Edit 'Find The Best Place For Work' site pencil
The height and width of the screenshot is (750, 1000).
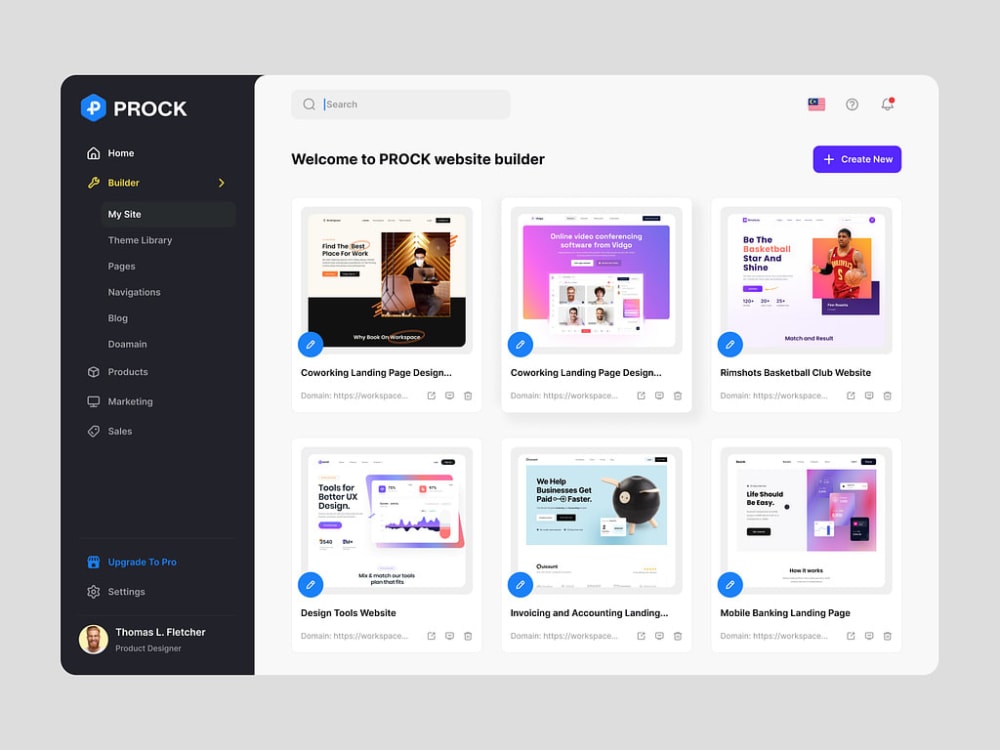coord(311,344)
